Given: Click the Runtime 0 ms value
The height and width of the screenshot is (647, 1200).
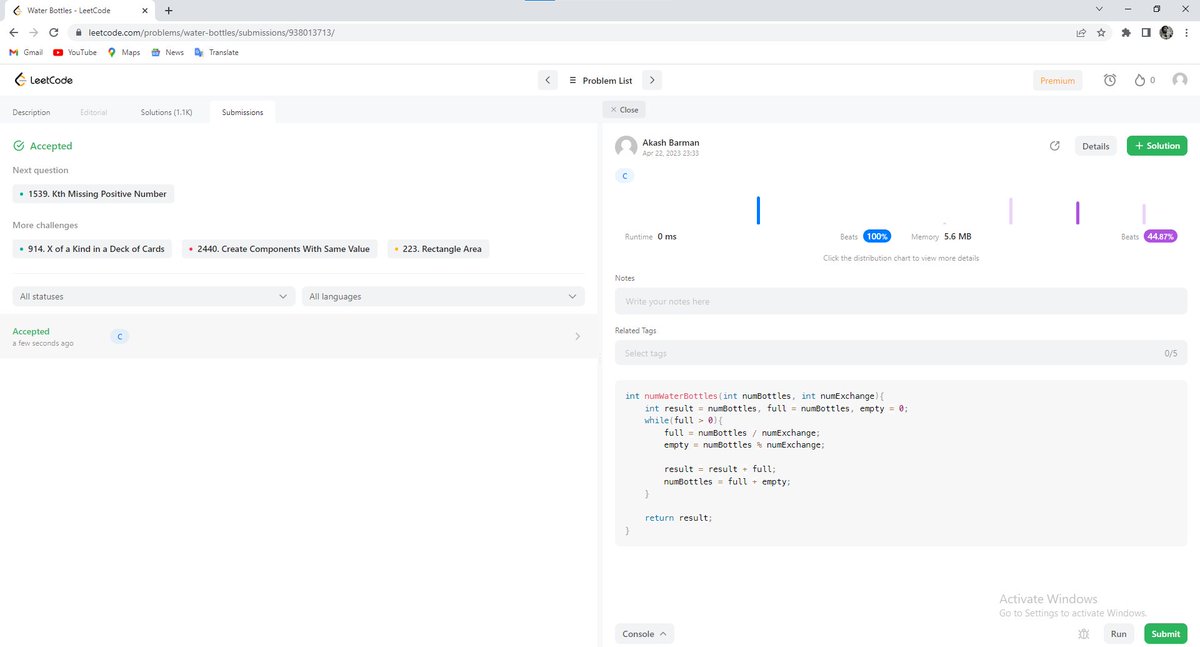Looking at the screenshot, I should pyautogui.click(x=667, y=237).
